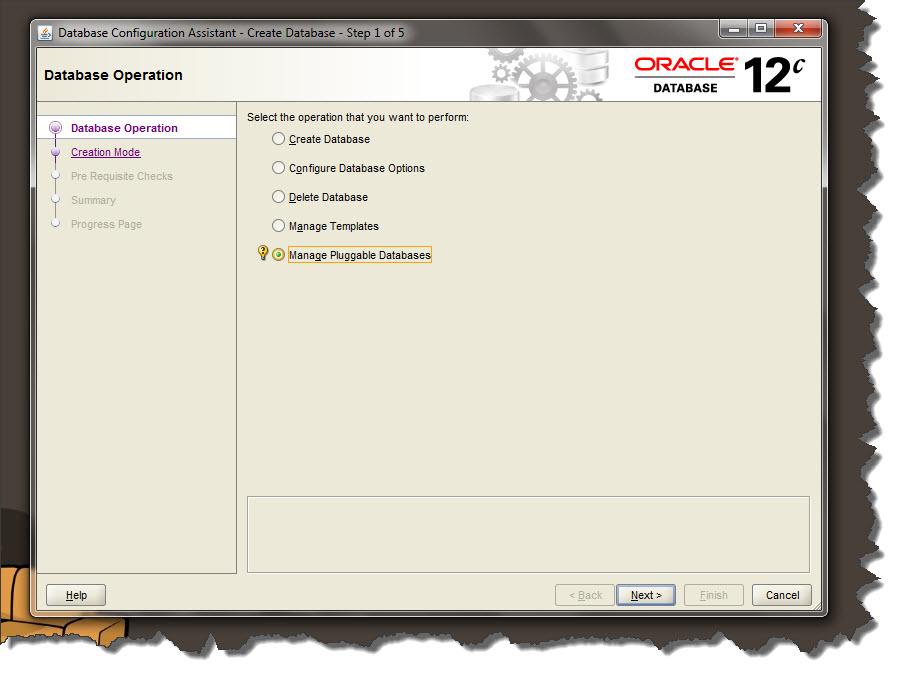Click the lightbulb hint icon beside Manage Pluggable Databases

click(x=262, y=254)
